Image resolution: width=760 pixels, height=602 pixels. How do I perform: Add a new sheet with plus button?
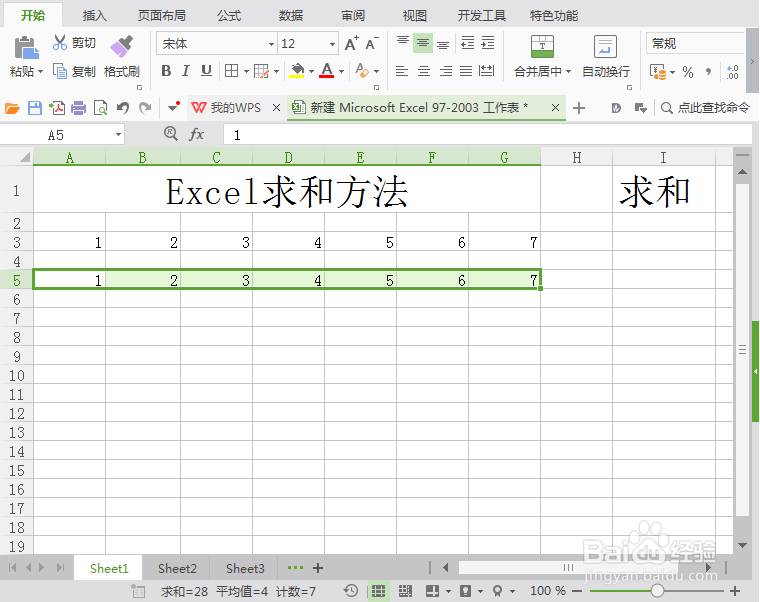coord(318,568)
